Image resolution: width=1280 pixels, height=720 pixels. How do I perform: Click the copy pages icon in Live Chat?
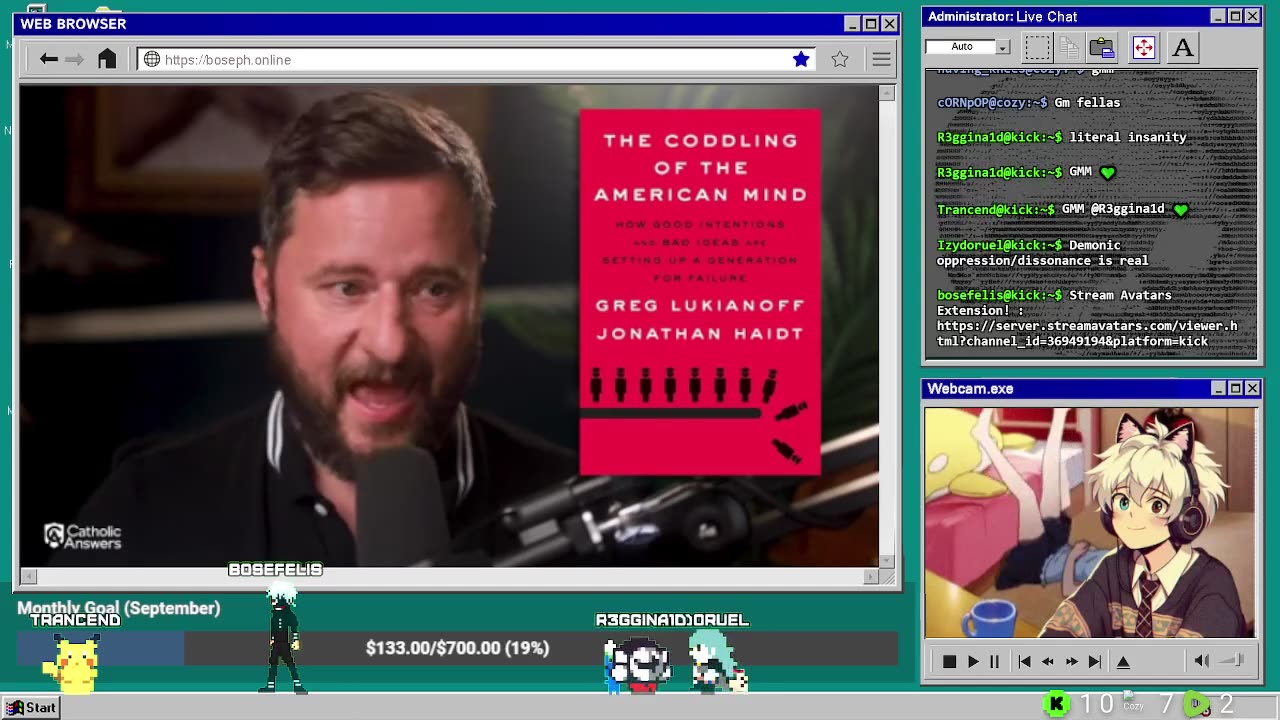coord(1069,47)
